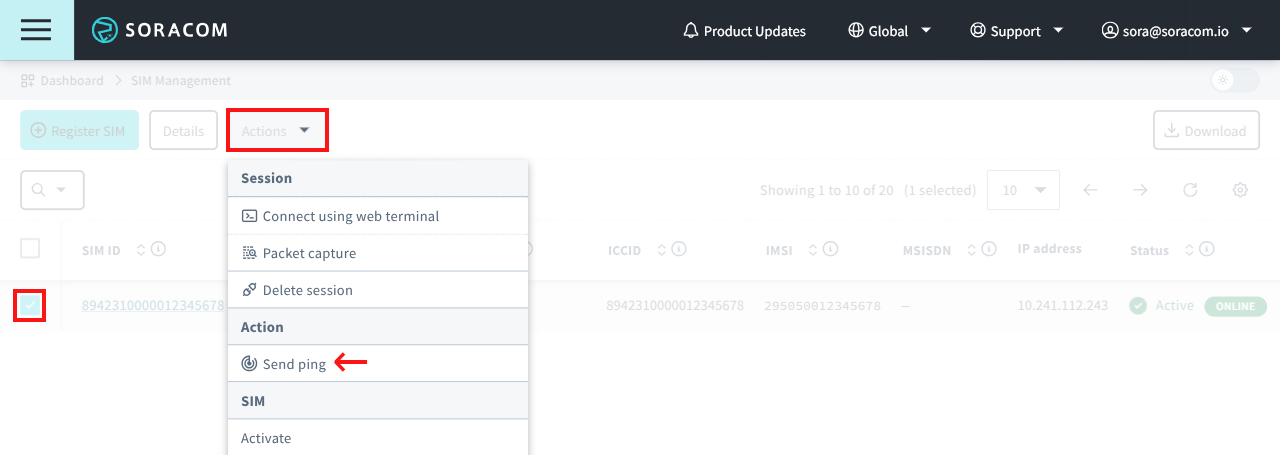Click the info icon next to IMSI
This screenshot has width=1280, height=455.
click(x=831, y=249)
